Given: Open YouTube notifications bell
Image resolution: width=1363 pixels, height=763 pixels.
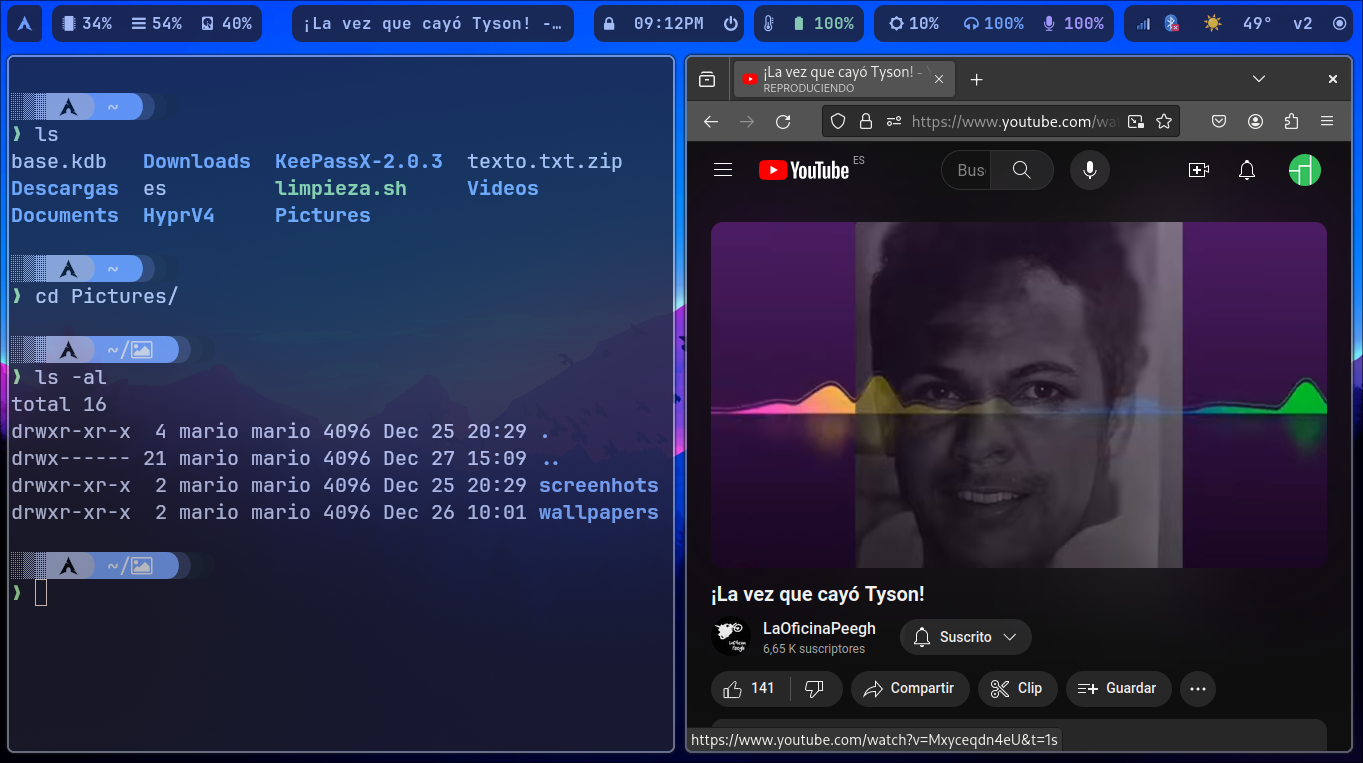Looking at the screenshot, I should 1246,170.
